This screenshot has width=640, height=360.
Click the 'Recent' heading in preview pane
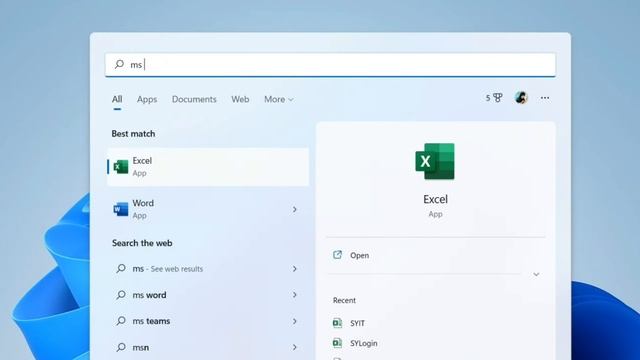[x=344, y=300]
